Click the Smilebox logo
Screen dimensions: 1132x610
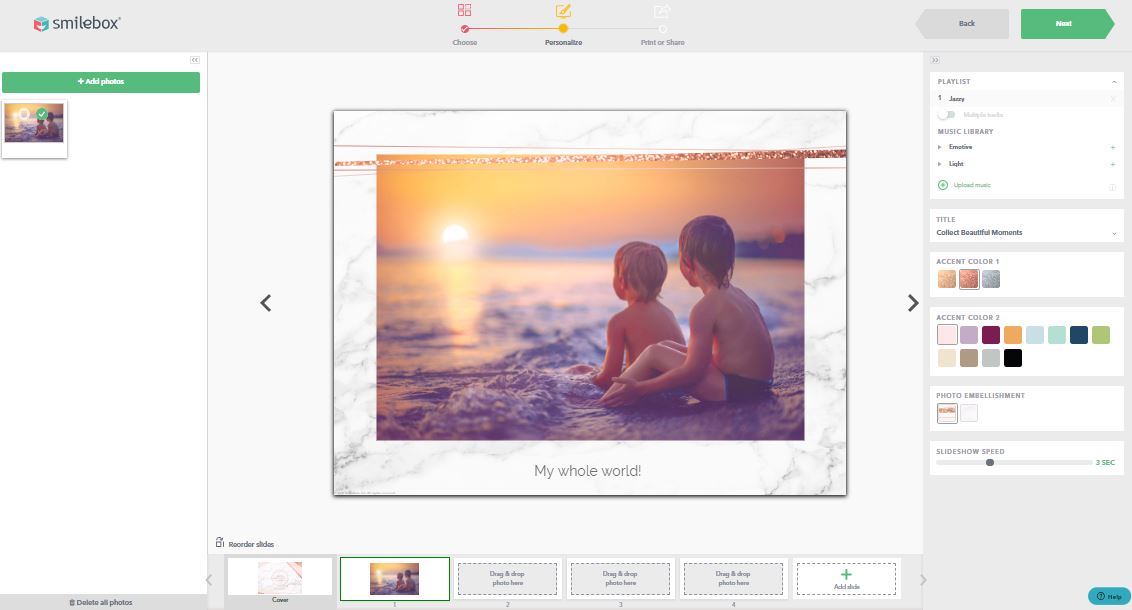[x=77, y=23]
